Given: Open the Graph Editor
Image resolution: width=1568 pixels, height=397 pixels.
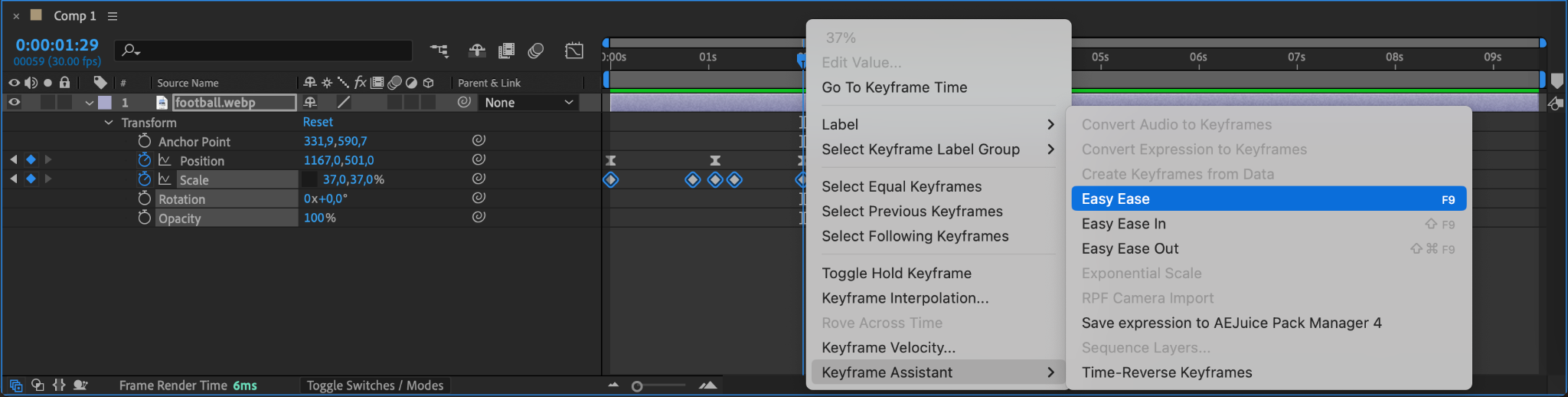Looking at the screenshot, I should coord(574,51).
